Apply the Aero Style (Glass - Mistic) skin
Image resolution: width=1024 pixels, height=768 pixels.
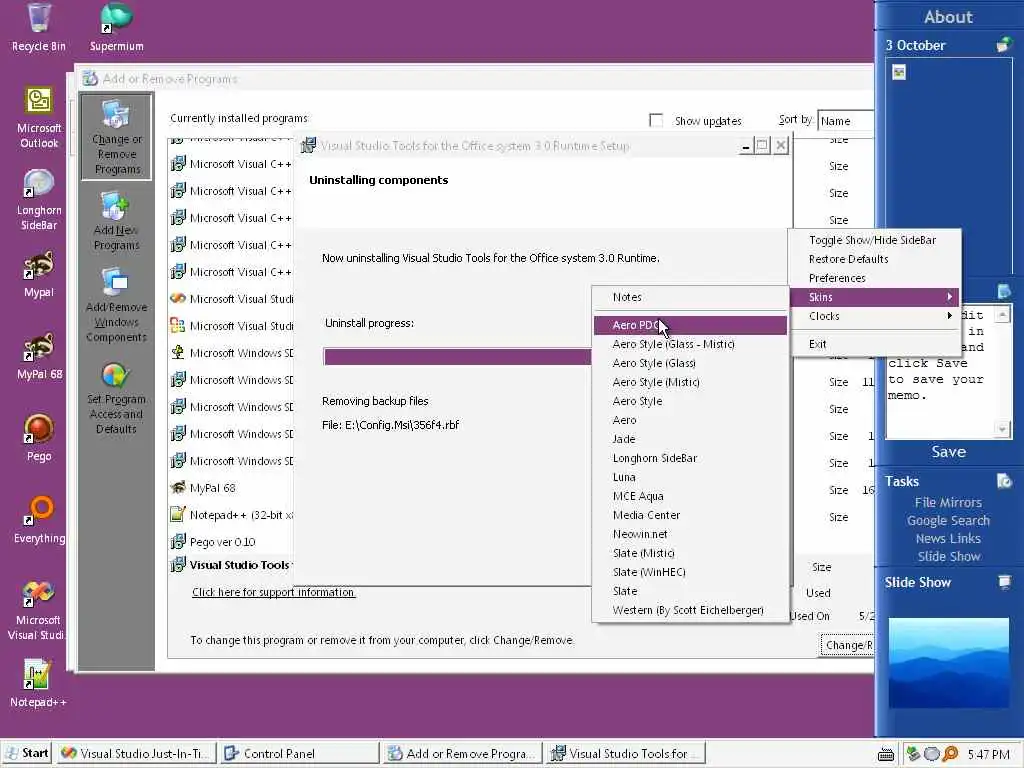[690, 344]
